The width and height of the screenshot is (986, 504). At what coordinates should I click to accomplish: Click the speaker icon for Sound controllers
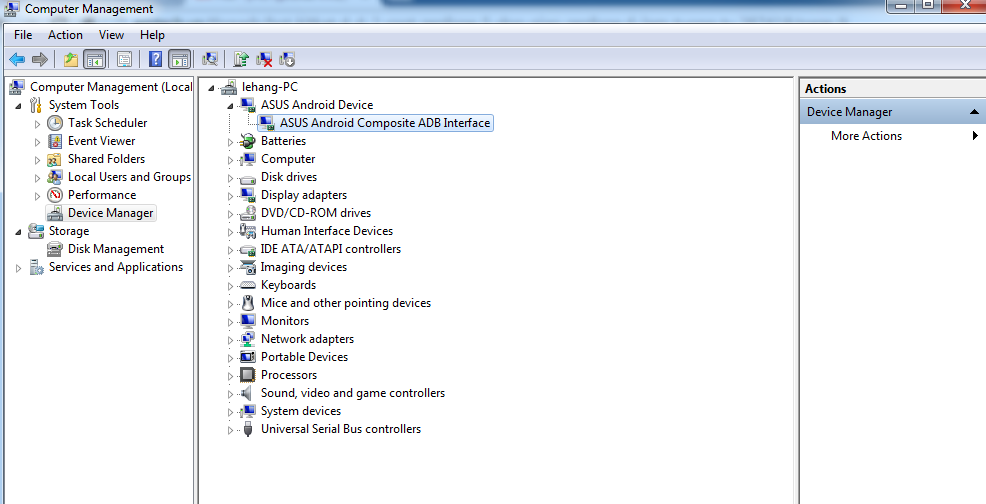[x=248, y=393]
